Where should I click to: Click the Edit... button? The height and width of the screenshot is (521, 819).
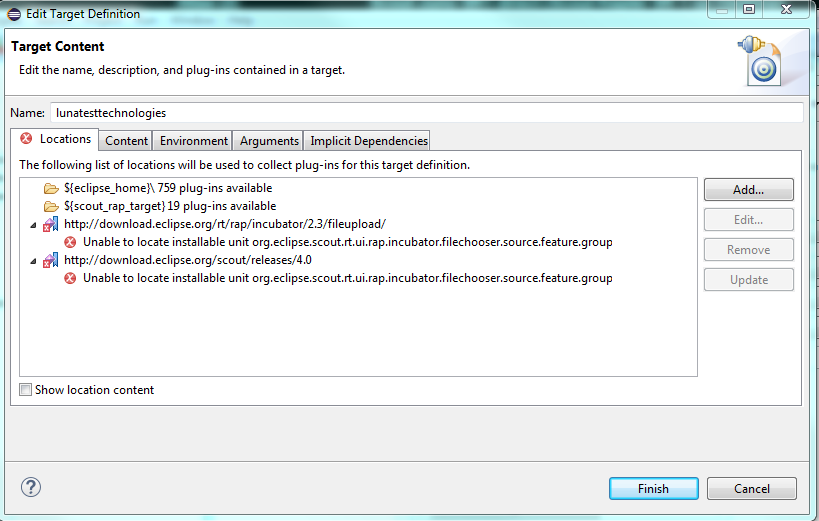(x=748, y=220)
